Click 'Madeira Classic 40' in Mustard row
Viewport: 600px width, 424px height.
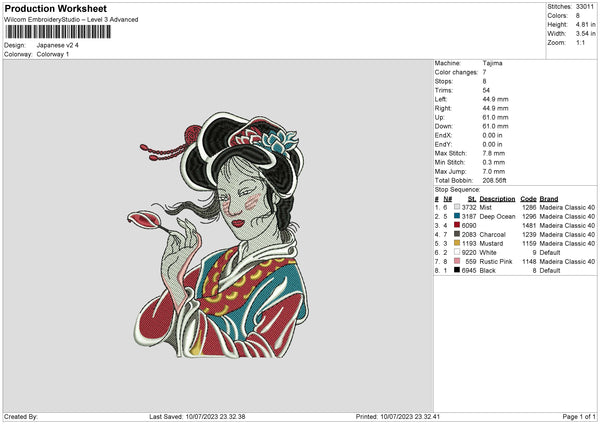click(567, 243)
